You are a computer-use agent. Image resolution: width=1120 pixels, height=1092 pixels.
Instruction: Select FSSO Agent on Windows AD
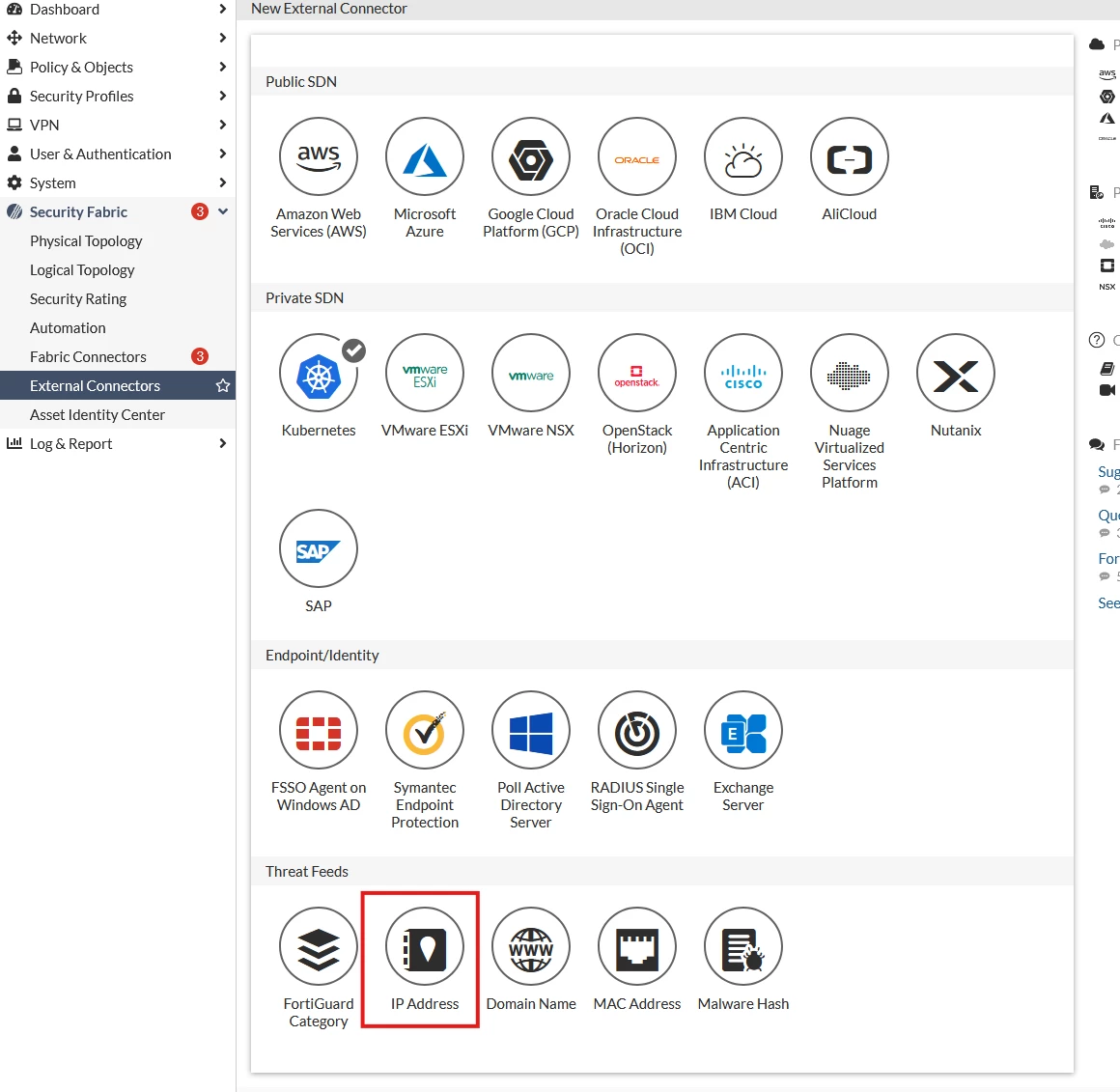coord(318,730)
